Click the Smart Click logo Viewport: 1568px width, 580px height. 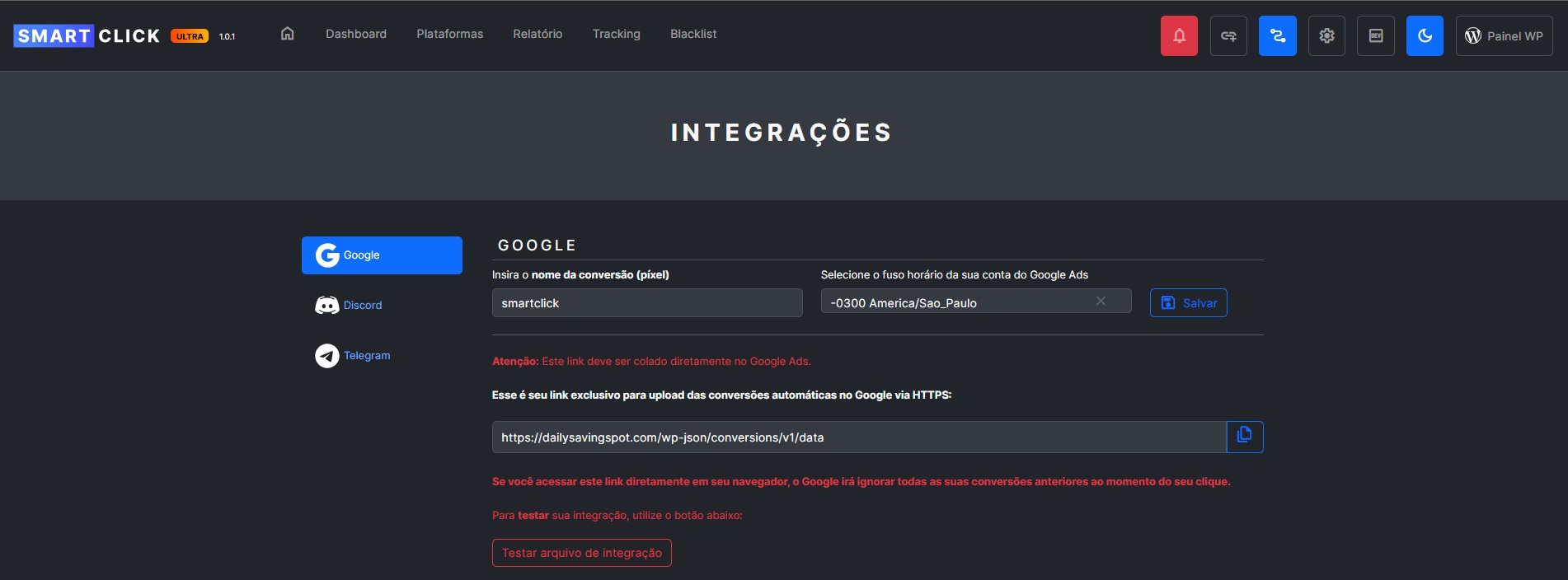click(87, 36)
